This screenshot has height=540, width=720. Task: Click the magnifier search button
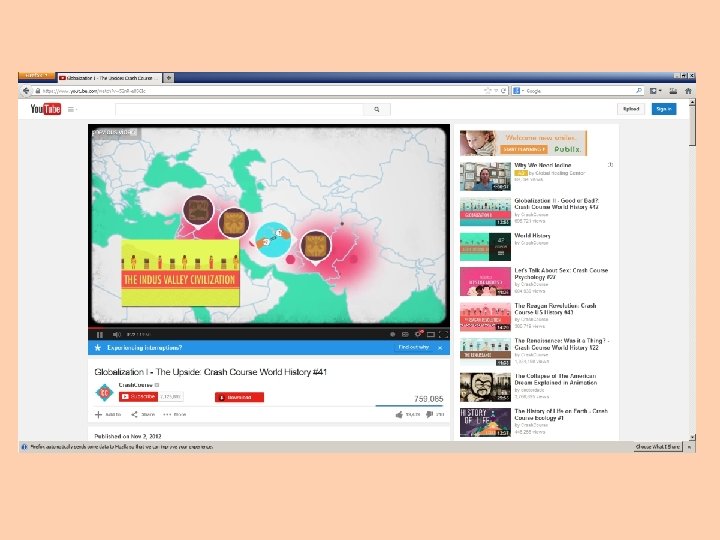[377, 109]
